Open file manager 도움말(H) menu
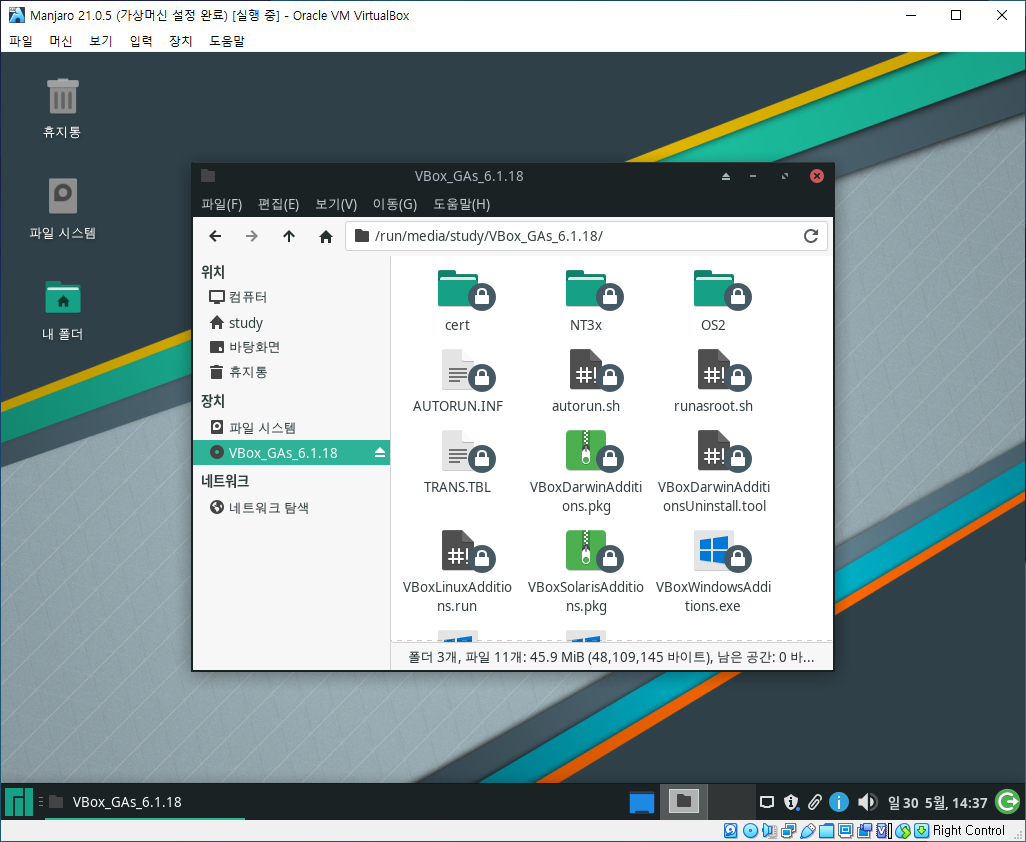Viewport: 1026px width, 842px height. coord(461,204)
